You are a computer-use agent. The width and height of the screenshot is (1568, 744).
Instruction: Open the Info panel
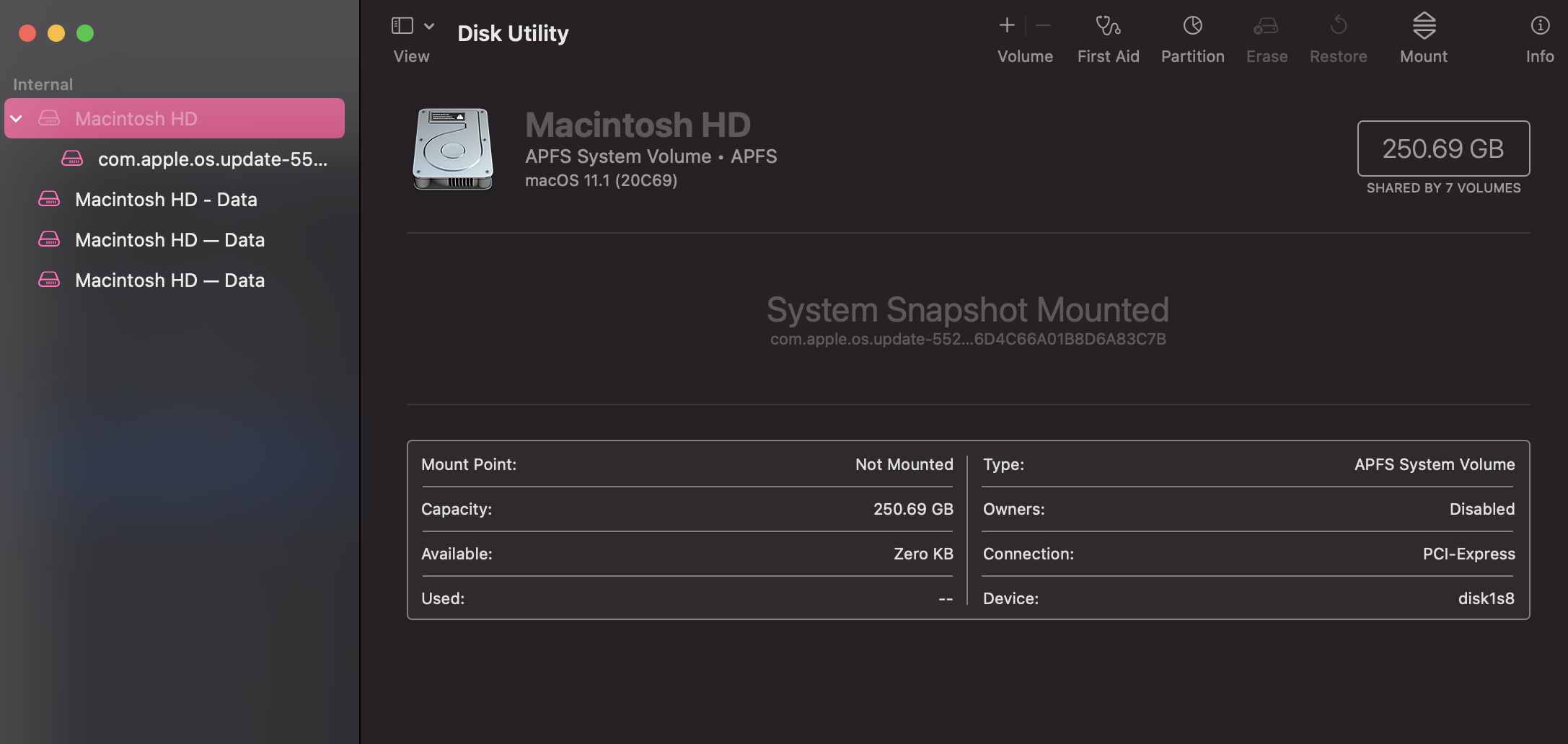(1539, 36)
